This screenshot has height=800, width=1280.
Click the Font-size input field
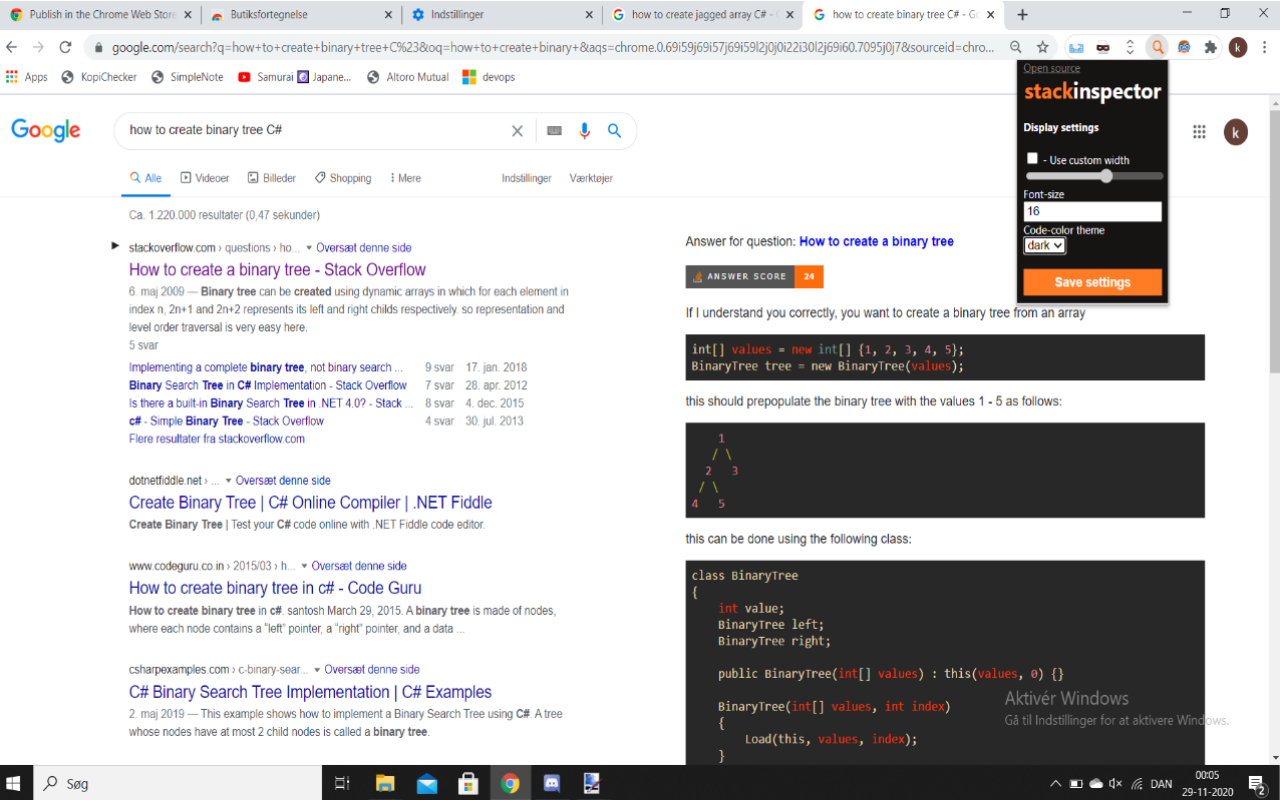pos(1092,211)
